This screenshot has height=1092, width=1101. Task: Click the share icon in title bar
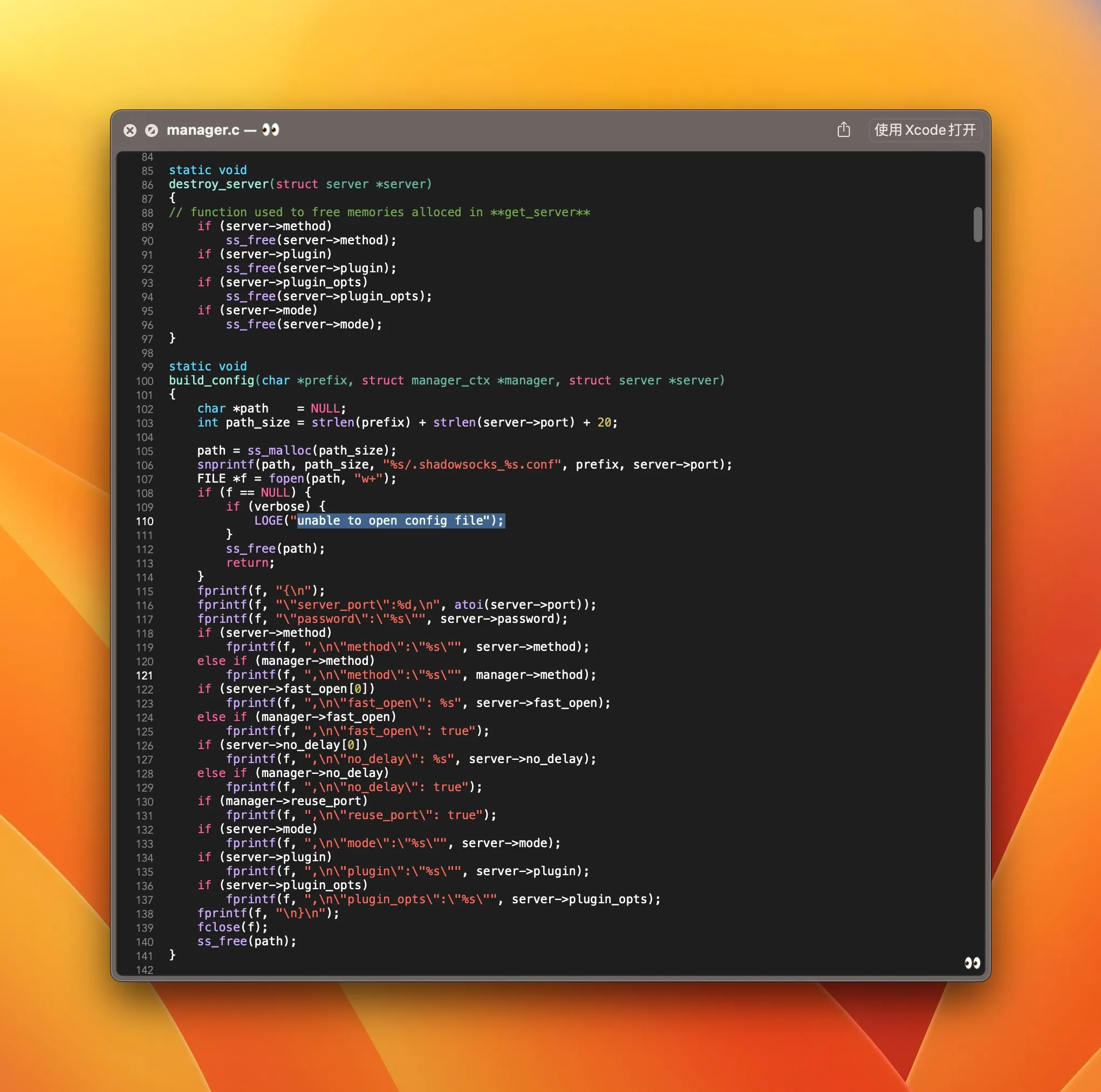[x=843, y=130]
